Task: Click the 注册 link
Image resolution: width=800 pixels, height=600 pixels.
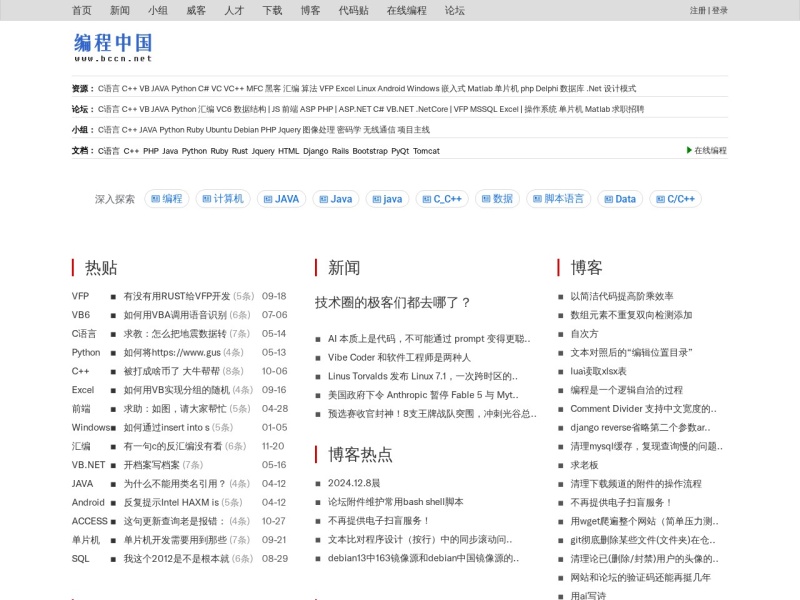Action: point(697,10)
